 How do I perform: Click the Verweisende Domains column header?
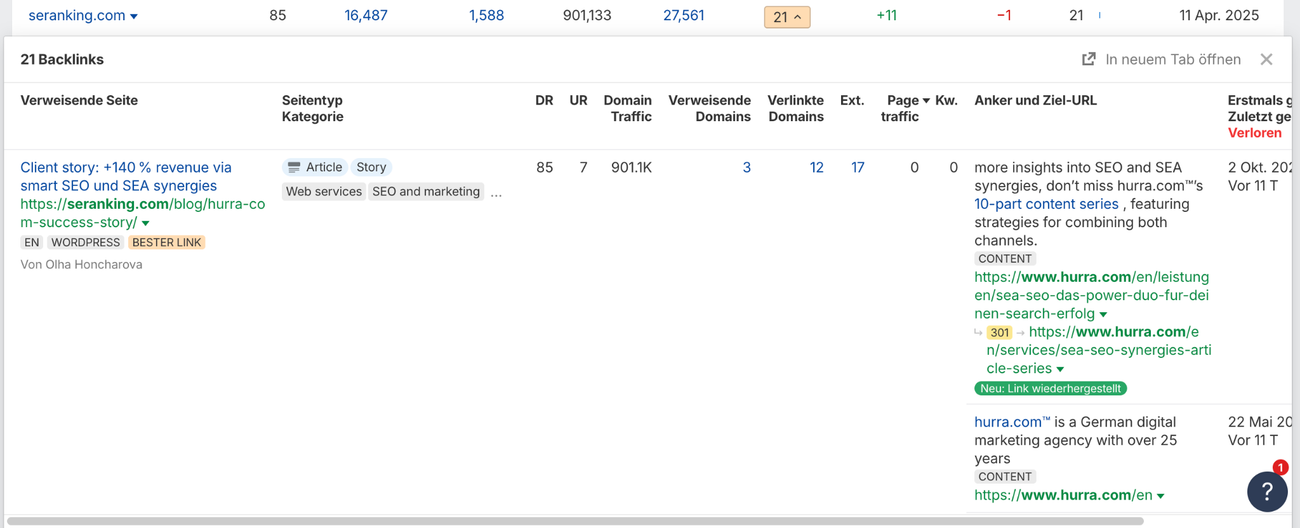[x=709, y=108]
